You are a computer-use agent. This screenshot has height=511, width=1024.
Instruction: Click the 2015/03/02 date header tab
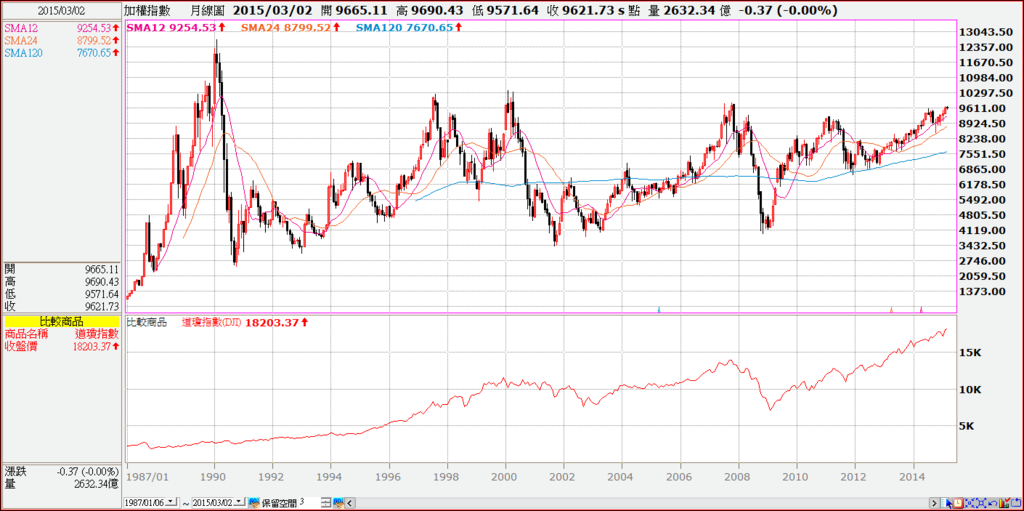tap(62, 10)
